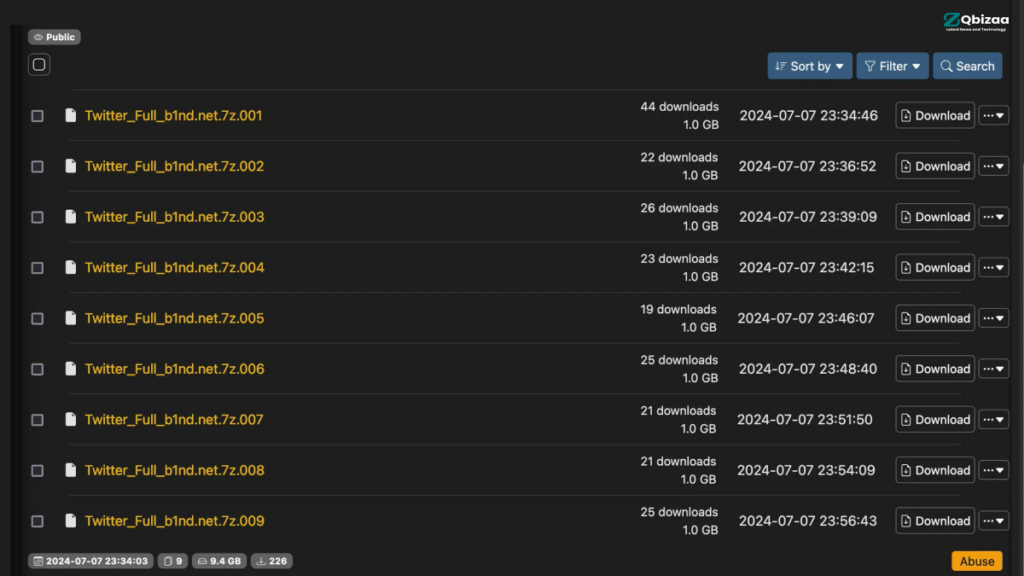Open more options menu for 7z.008 file
Viewport: 1024px width, 576px height.
pyautogui.click(x=993, y=470)
